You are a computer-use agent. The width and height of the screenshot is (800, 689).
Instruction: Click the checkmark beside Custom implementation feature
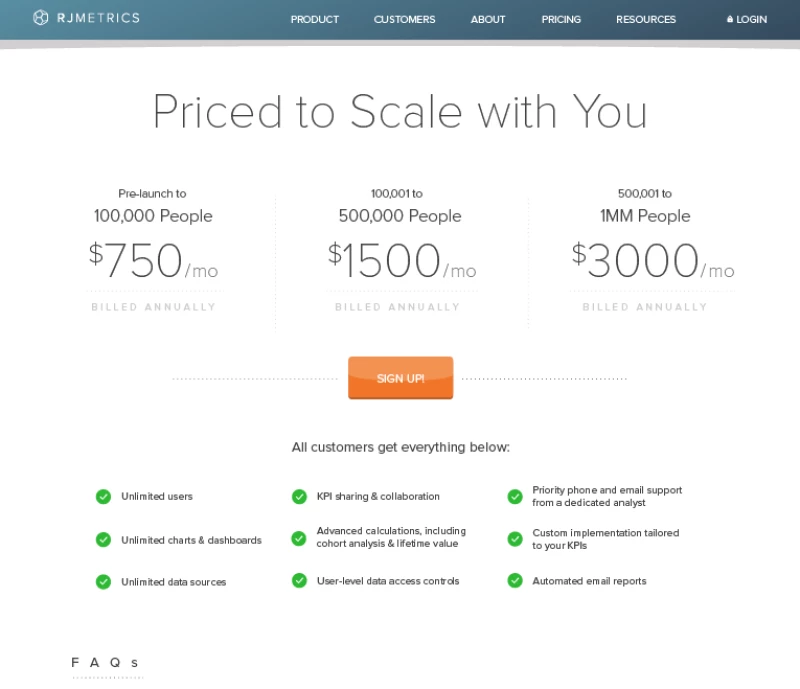516,539
